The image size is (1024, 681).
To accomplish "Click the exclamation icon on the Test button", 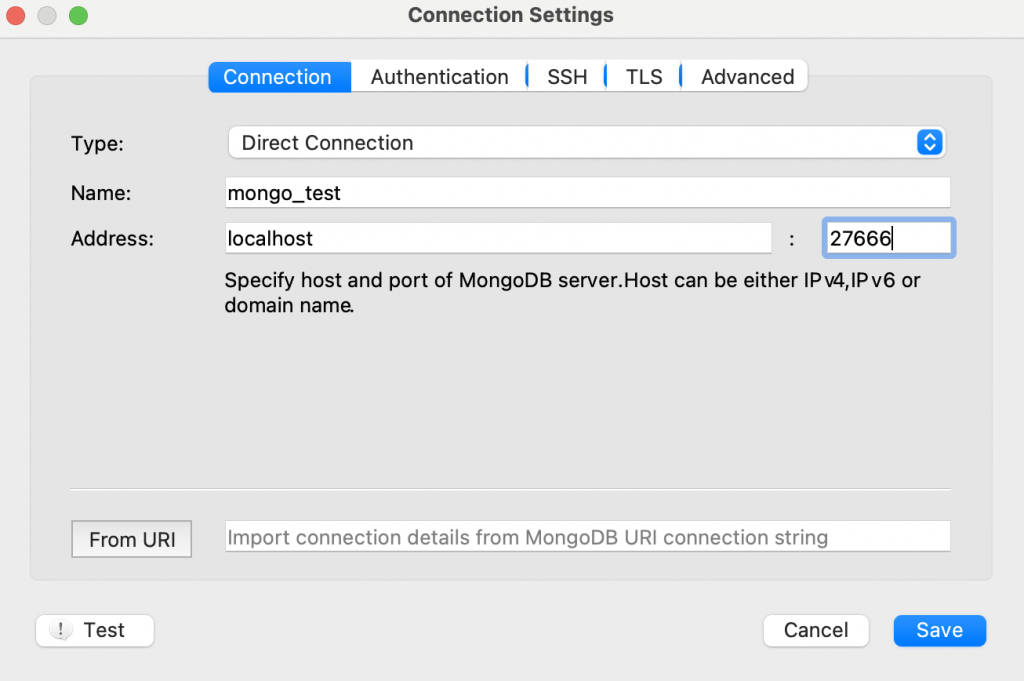I will click(x=61, y=630).
